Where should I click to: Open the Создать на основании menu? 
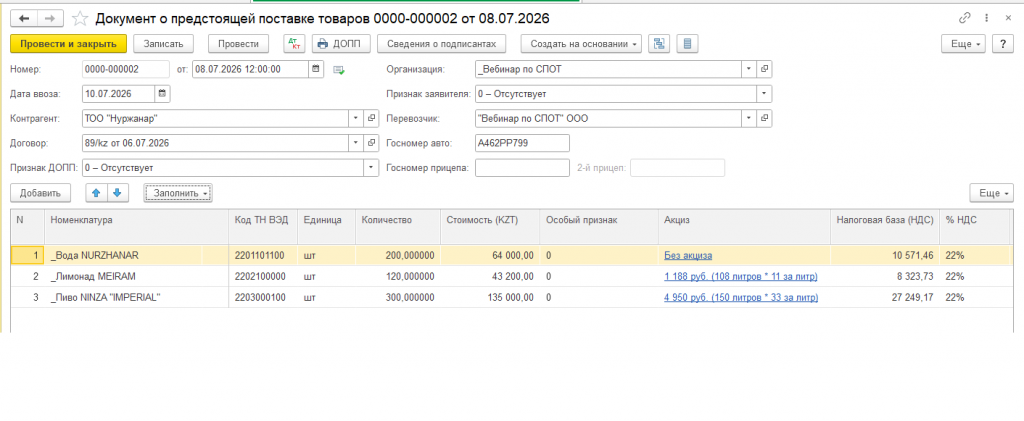(581, 44)
